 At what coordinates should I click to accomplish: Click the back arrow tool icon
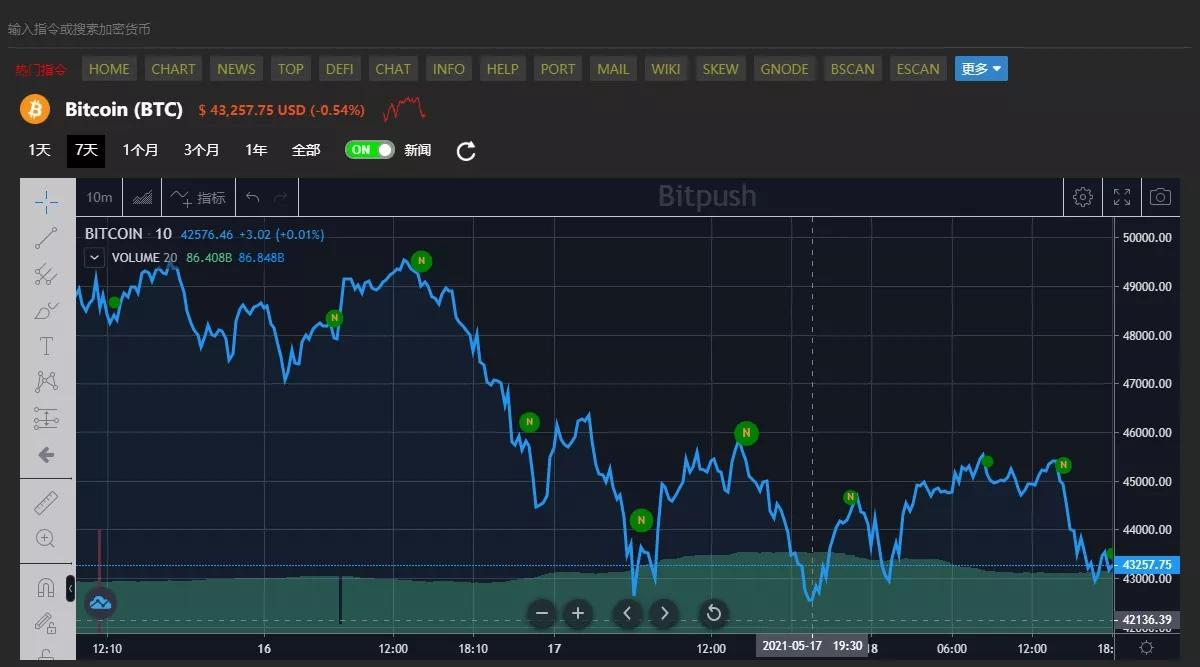coord(46,455)
